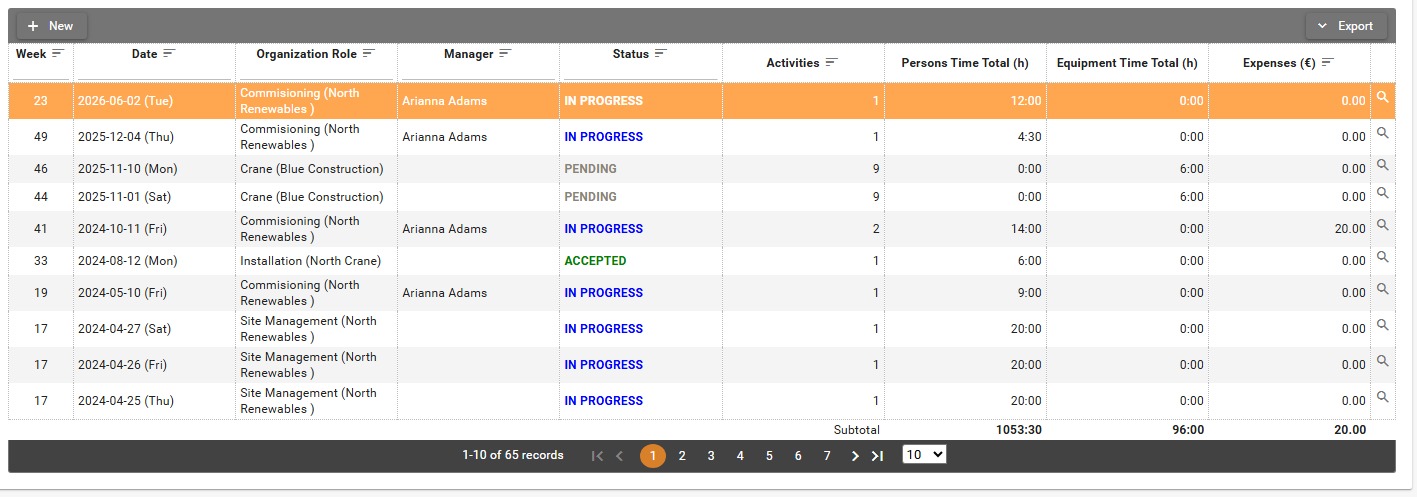Sort by Week column icon
This screenshot has height=497, width=1417.
tap(58, 53)
